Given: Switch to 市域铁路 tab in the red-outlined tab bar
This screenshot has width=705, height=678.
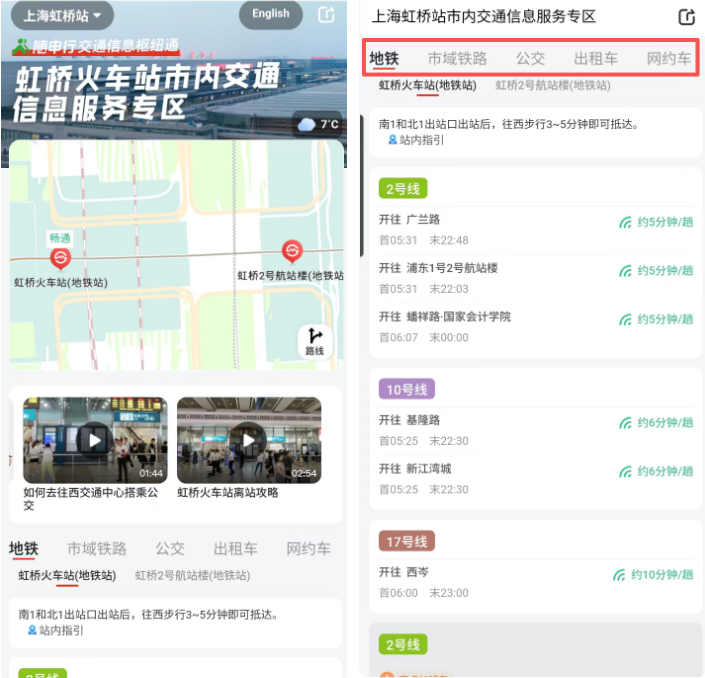Looking at the screenshot, I should pyautogui.click(x=457, y=59).
